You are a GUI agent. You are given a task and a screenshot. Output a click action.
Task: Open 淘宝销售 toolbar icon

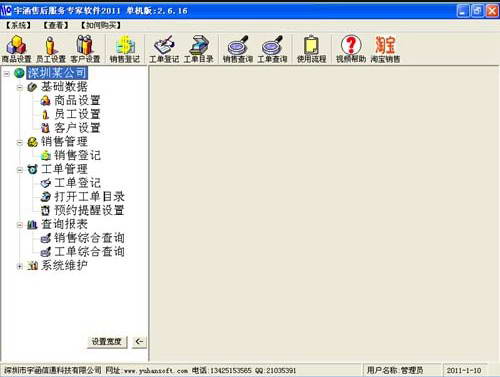coord(385,49)
